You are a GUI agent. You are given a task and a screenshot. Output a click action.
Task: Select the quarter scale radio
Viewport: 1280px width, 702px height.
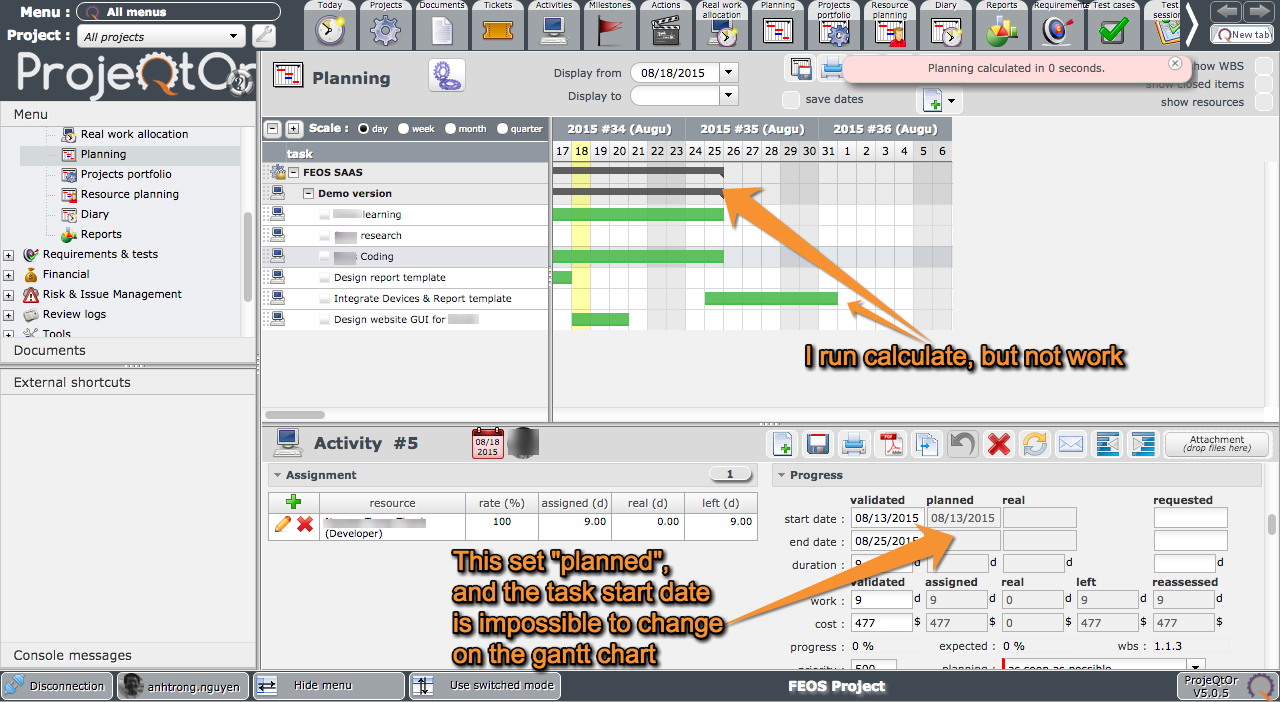click(x=503, y=128)
